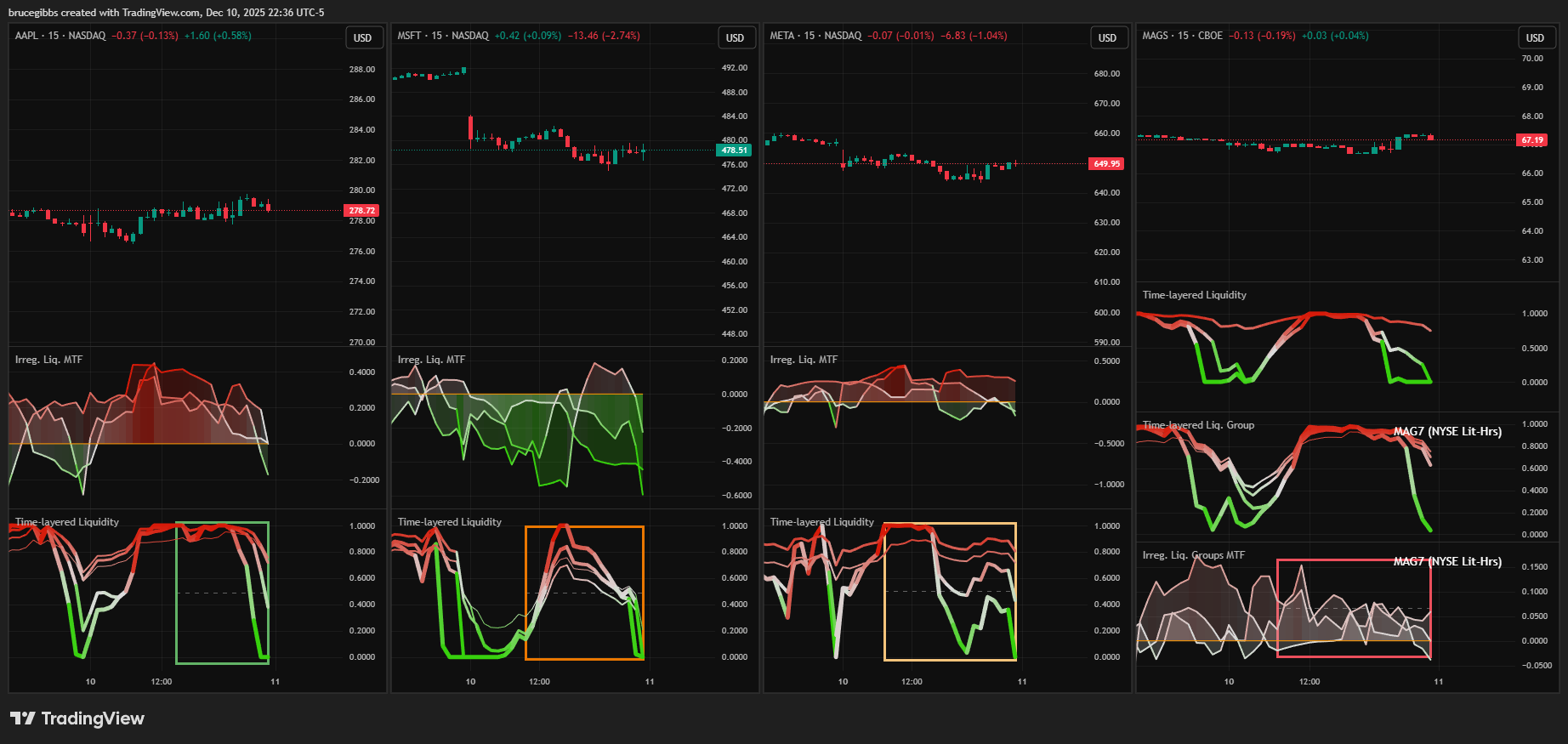Click the TradingView logo icon

tap(23, 718)
